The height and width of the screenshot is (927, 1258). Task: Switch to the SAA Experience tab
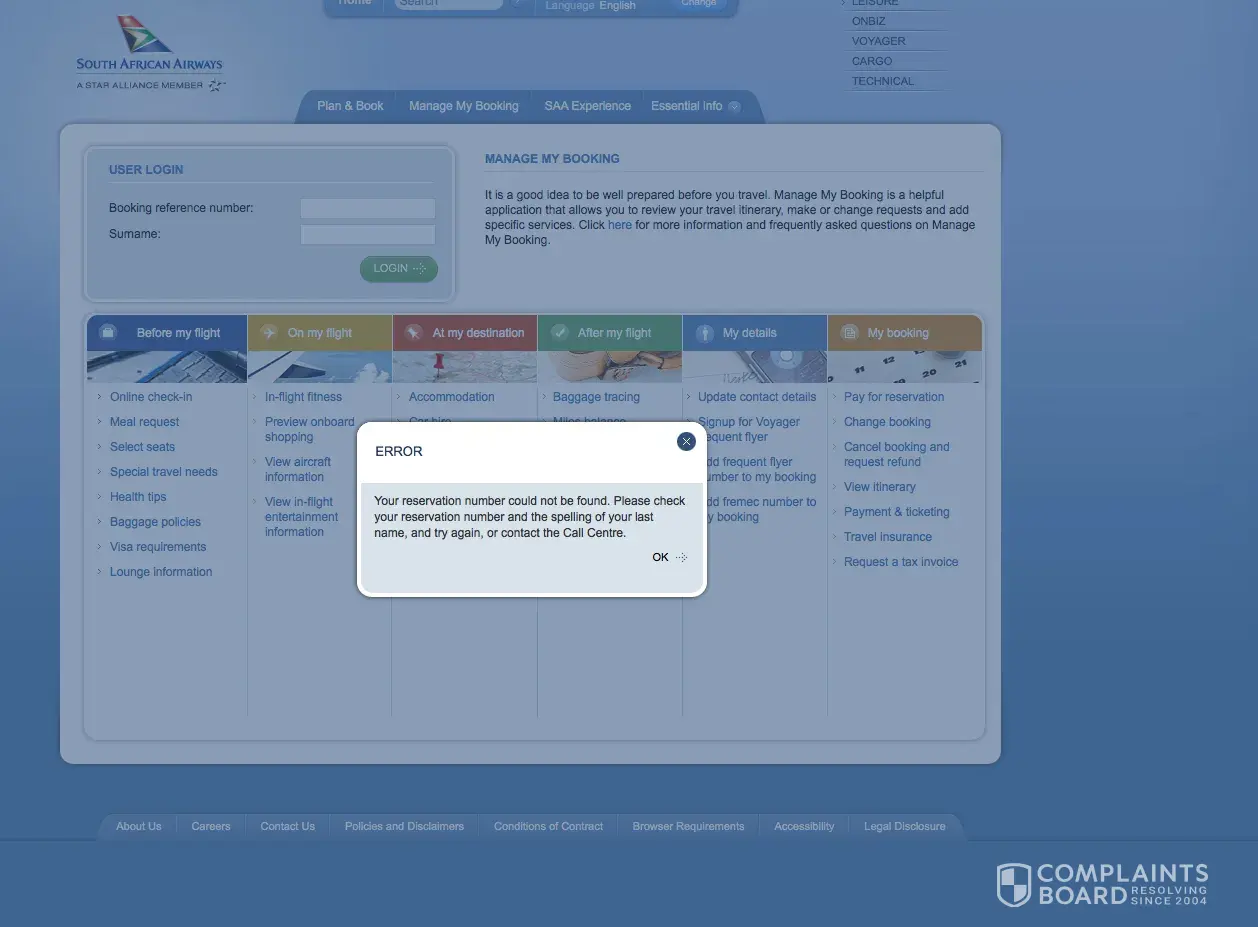point(587,106)
